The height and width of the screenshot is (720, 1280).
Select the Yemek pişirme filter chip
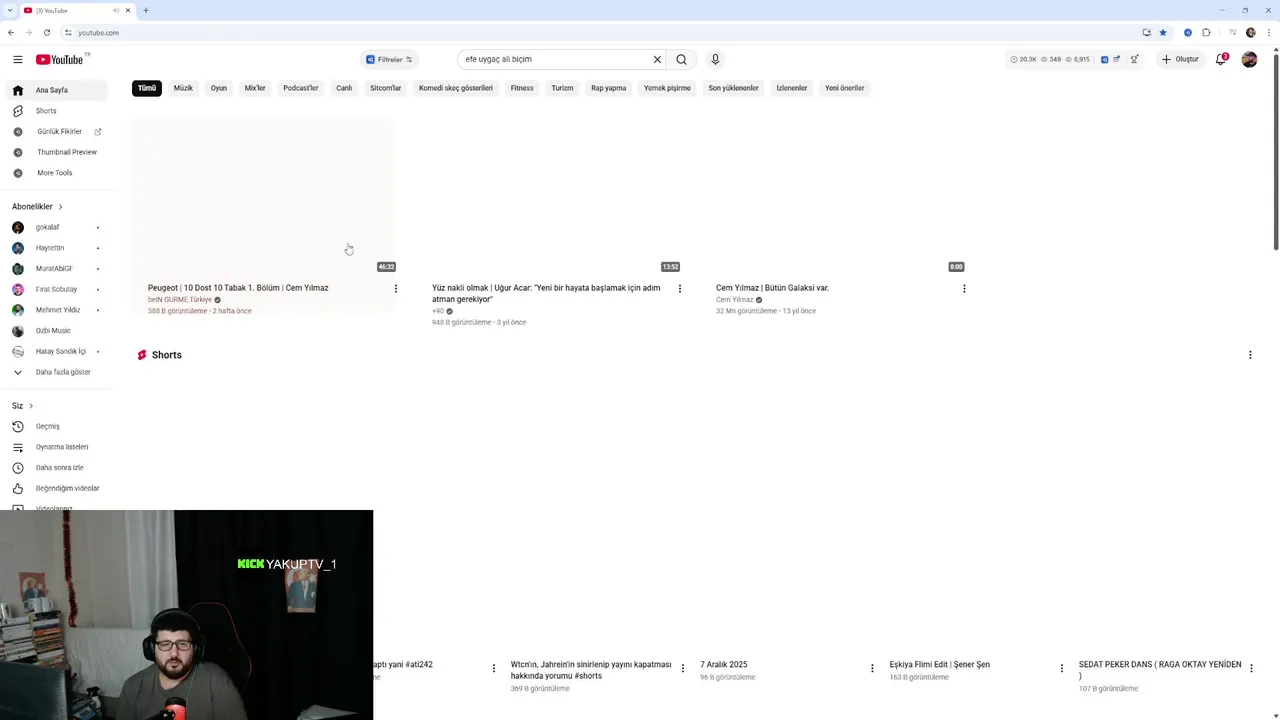667,88
